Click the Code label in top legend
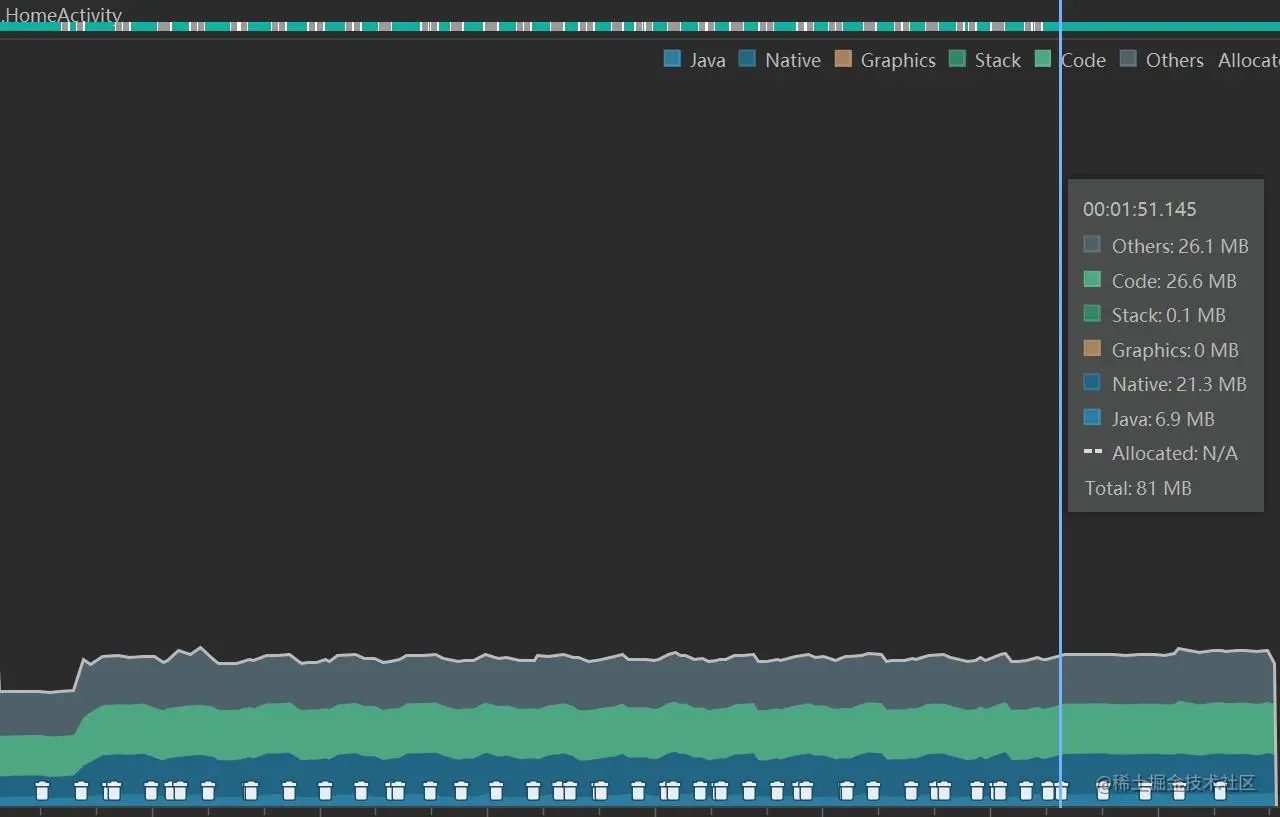 click(x=1084, y=60)
